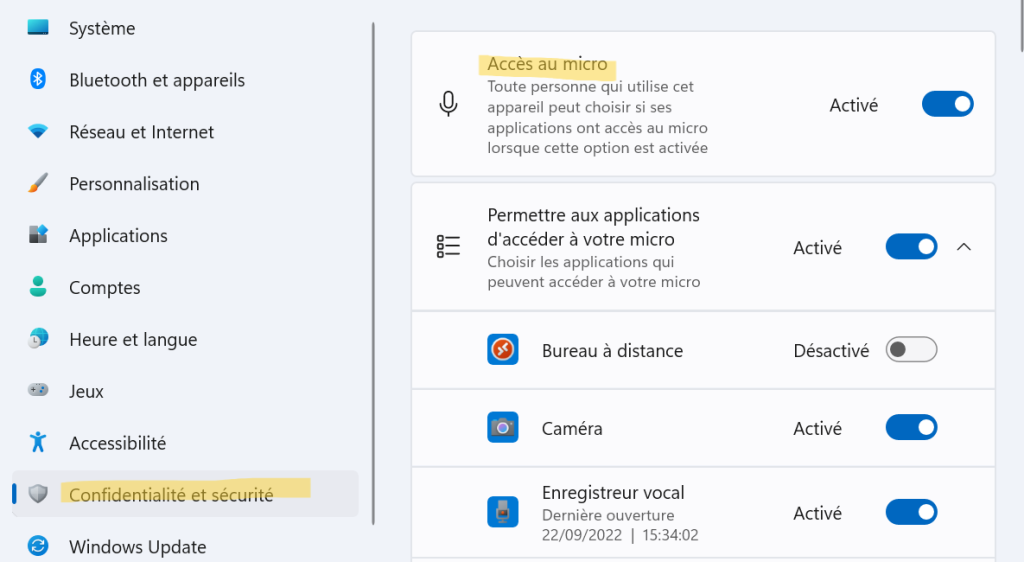Toggle Enregistreur vocal microphone access off
The image size is (1024, 562).
coord(912,512)
